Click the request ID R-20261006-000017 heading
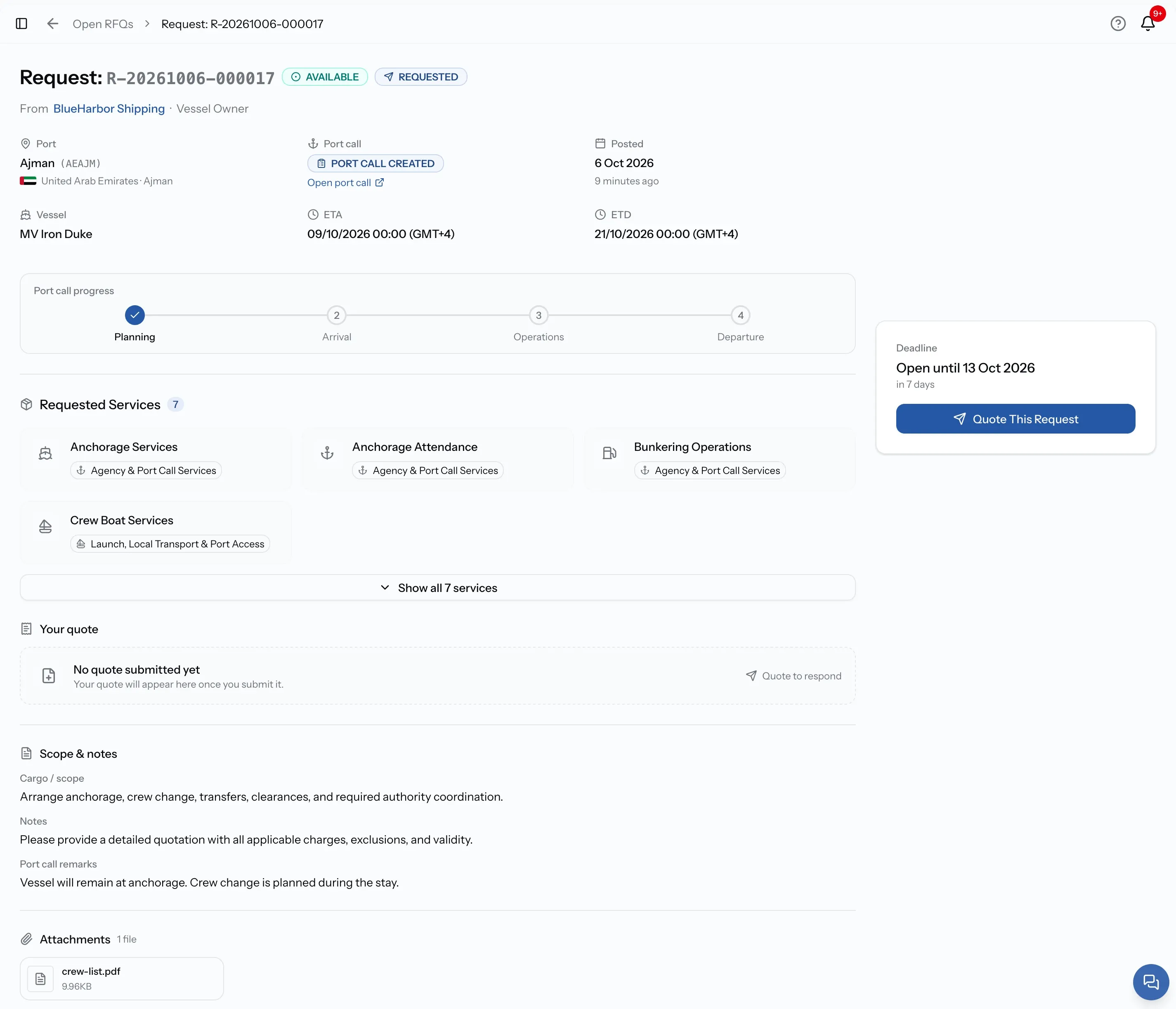The height and width of the screenshot is (1009, 1176). [191, 78]
